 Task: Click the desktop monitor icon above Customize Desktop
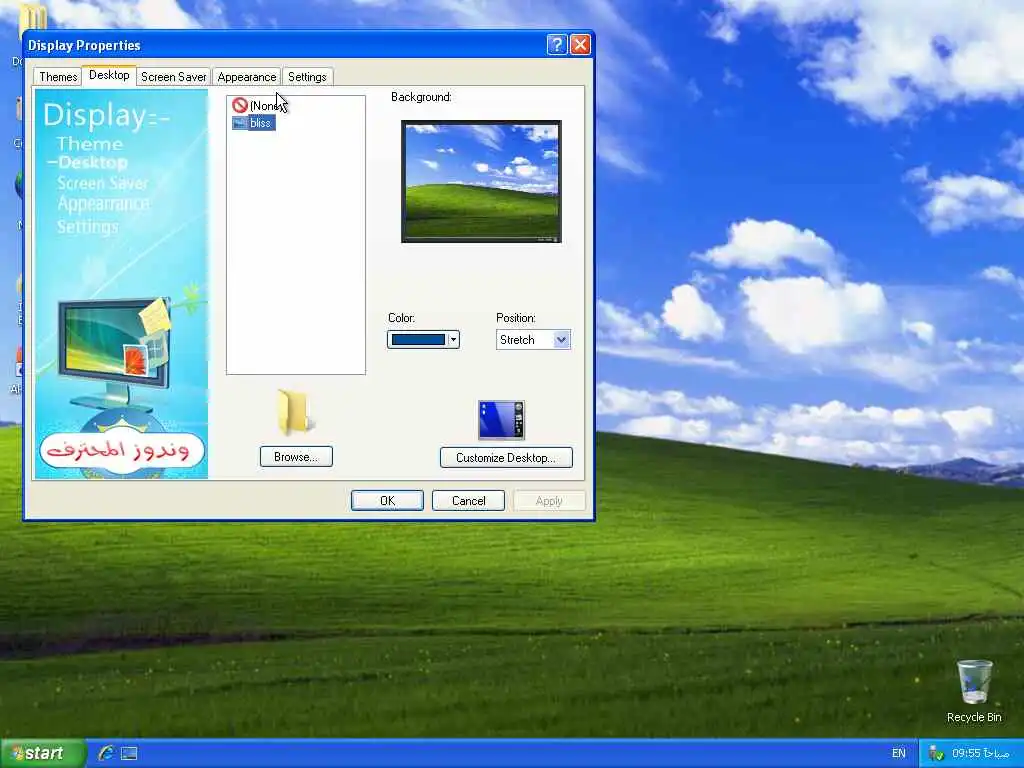(501, 419)
